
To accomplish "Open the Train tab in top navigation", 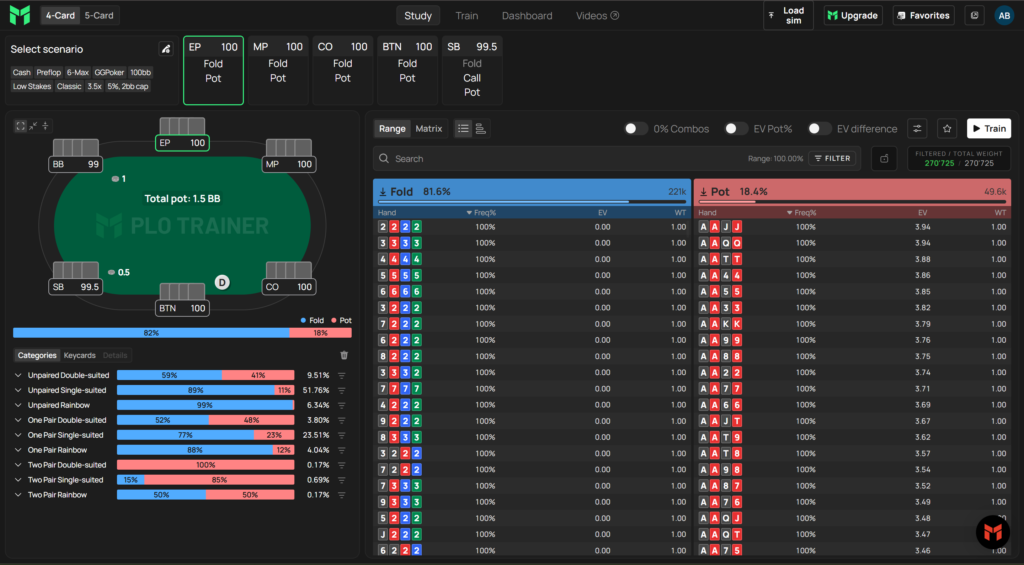I will [x=466, y=16].
